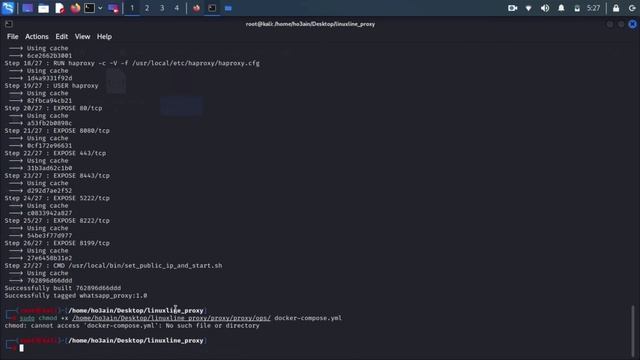Click the 'chmod: cannot access' error line

tap(132, 326)
